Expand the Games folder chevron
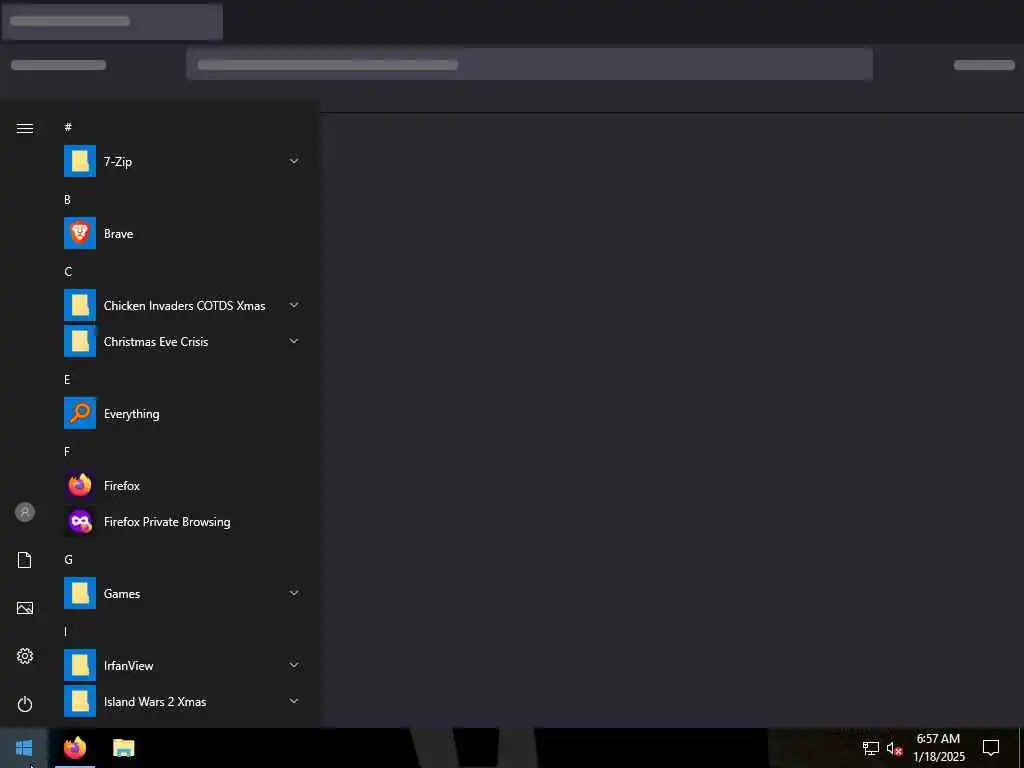 coord(294,593)
